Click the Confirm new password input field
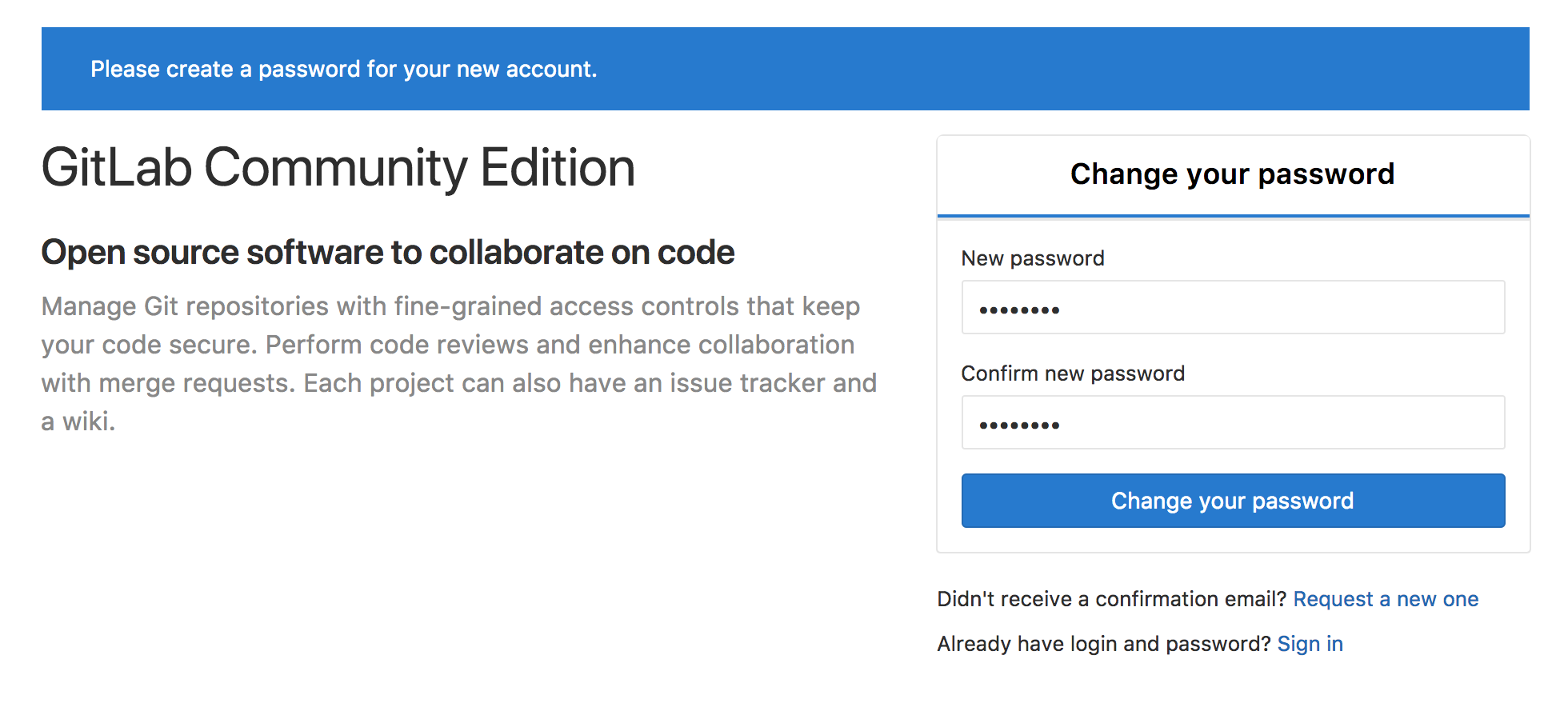Image resolution: width=1568 pixels, height=707 pixels. pyautogui.click(x=1232, y=423)
